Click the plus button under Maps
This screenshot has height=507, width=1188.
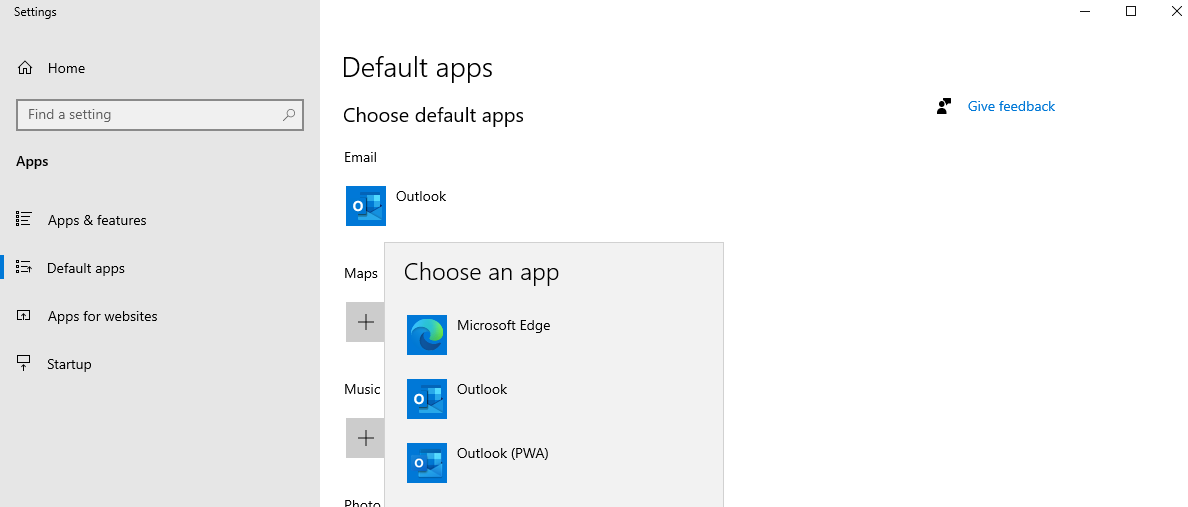(x=365, y=322)
